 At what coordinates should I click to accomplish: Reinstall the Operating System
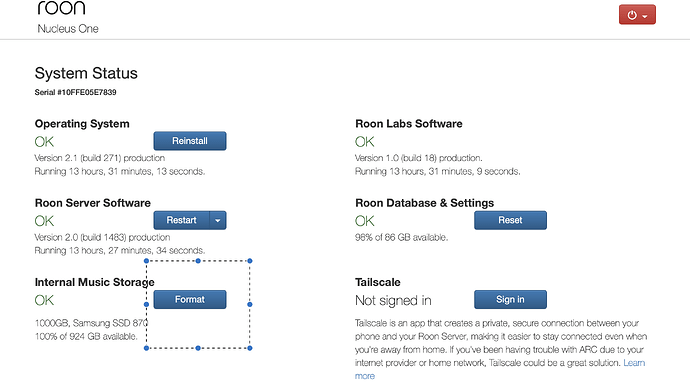pyautogui.click(x=190, y=141)
